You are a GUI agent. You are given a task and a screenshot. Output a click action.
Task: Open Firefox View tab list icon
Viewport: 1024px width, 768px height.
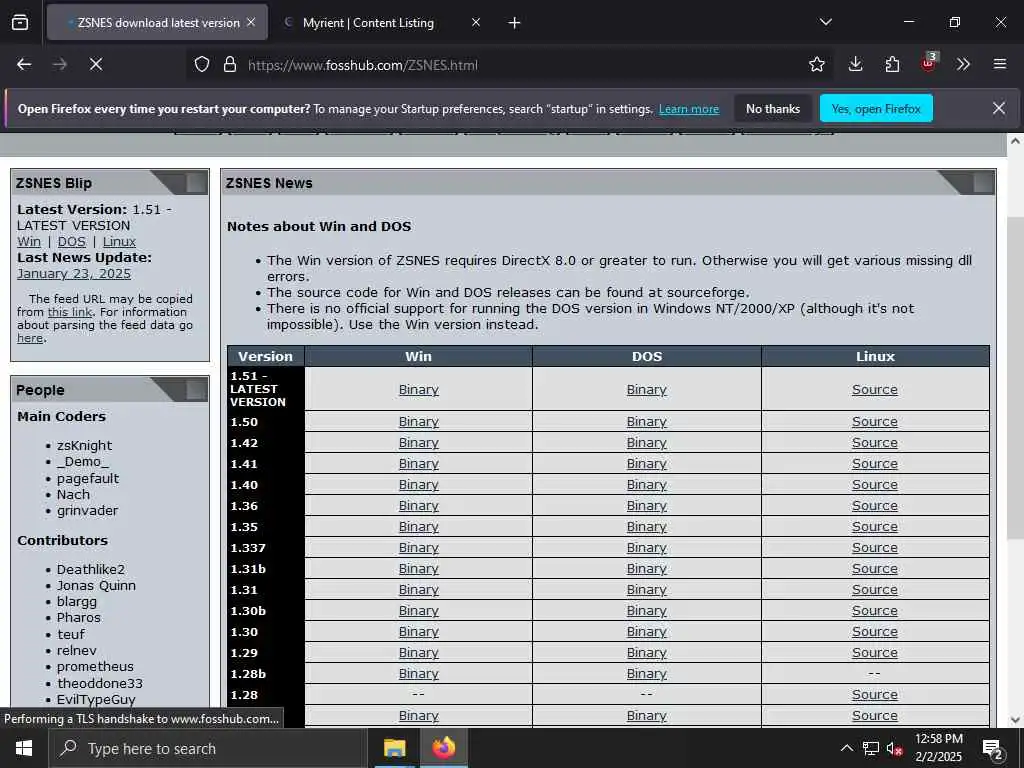click(x=20, y=23)
